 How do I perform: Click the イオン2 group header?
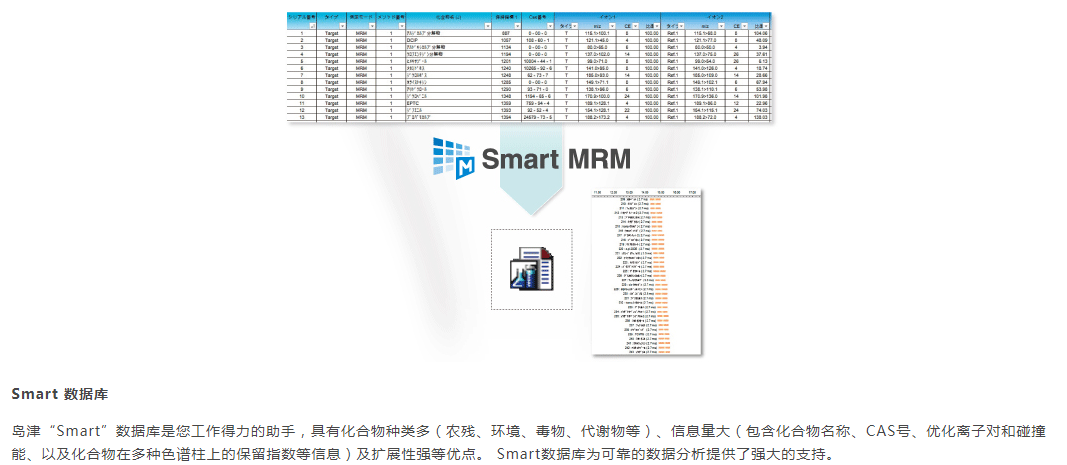(x=715, y=17)
